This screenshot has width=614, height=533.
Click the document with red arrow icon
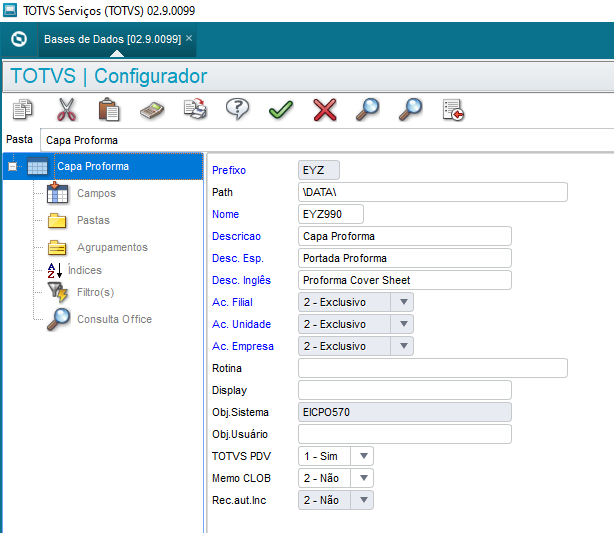pos(453,110)
